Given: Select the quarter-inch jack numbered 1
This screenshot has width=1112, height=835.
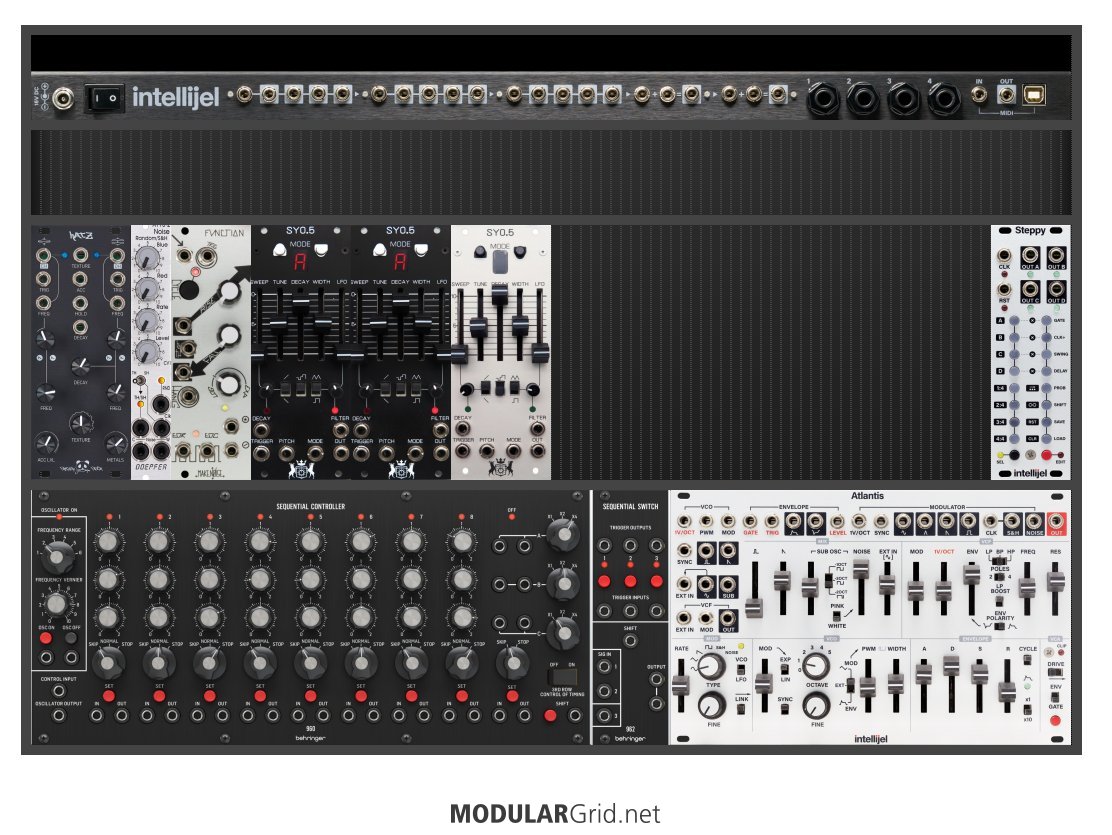Looking at the screenshot, I should [x=822, y=99].
